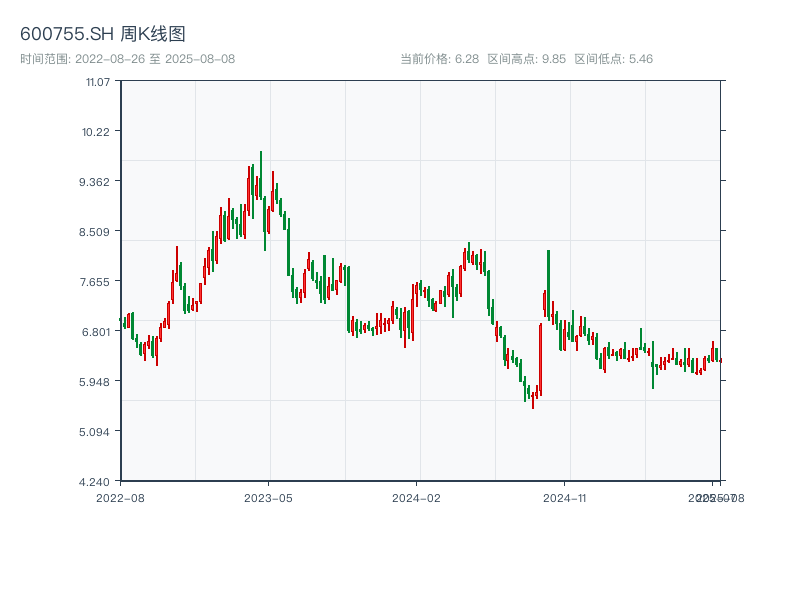Select the 时间范围 date range text
Screen dimensions: 800x600
pos(128,59)
